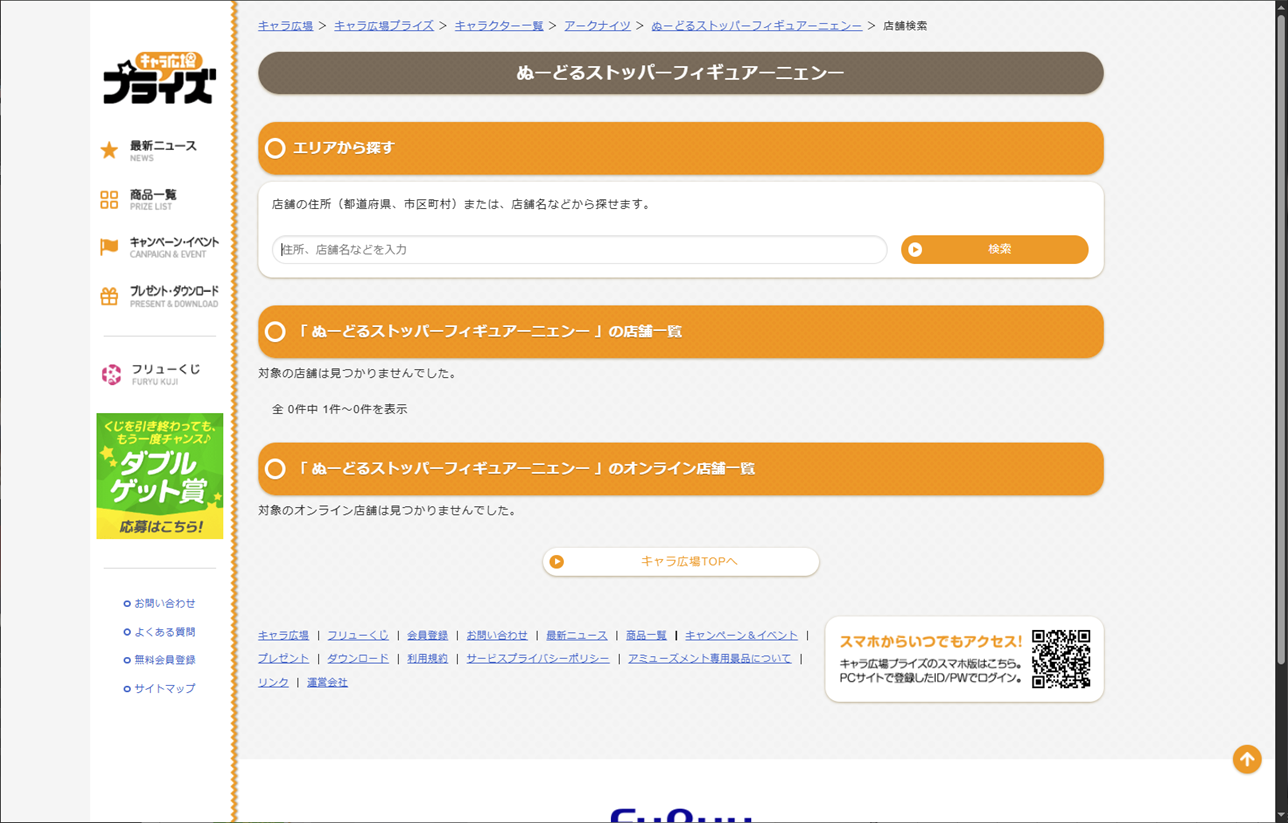The image size is (1288, 823).
Task: Click the flag icon beside キャンペーン・イベント
Action: (x=109, y=247)
